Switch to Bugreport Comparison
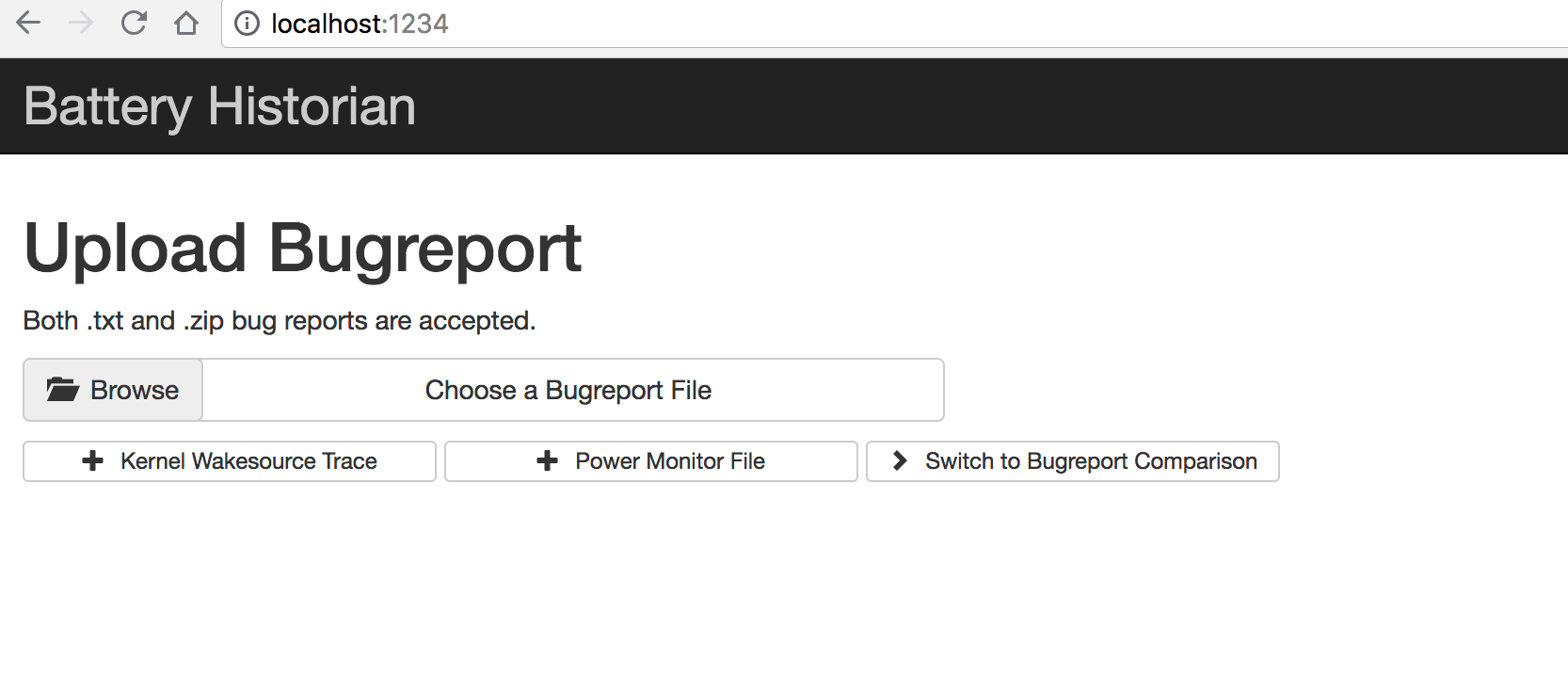 click(x=1073, y=461)
